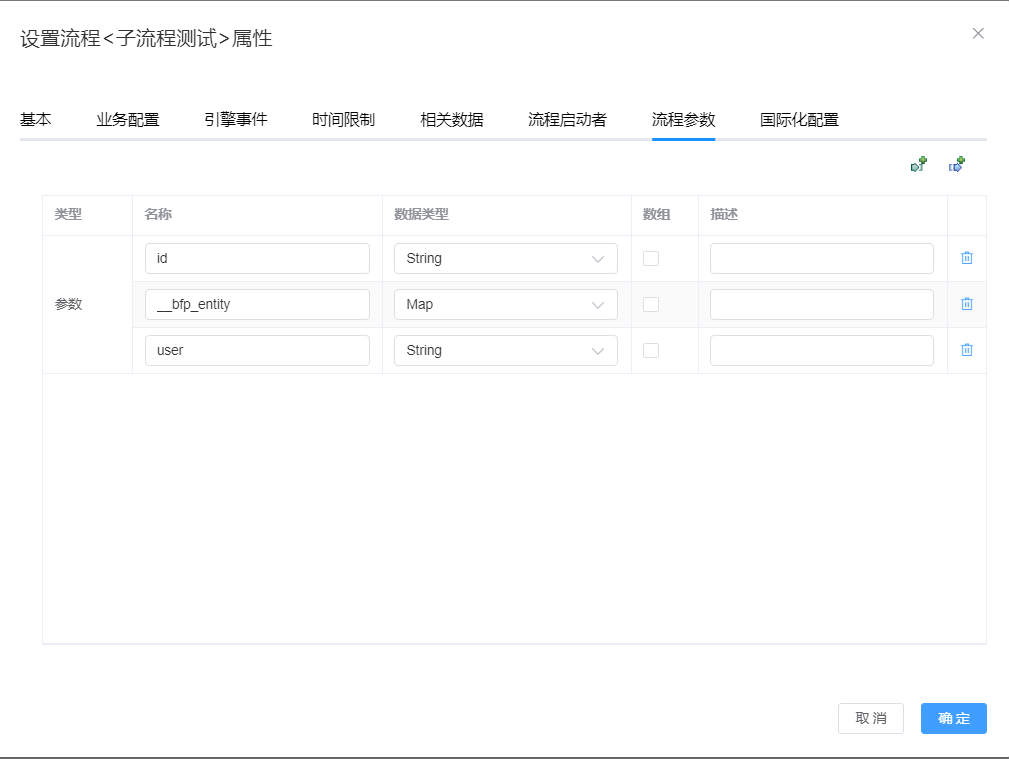Click the 取消 cancel button

point(870,718)
